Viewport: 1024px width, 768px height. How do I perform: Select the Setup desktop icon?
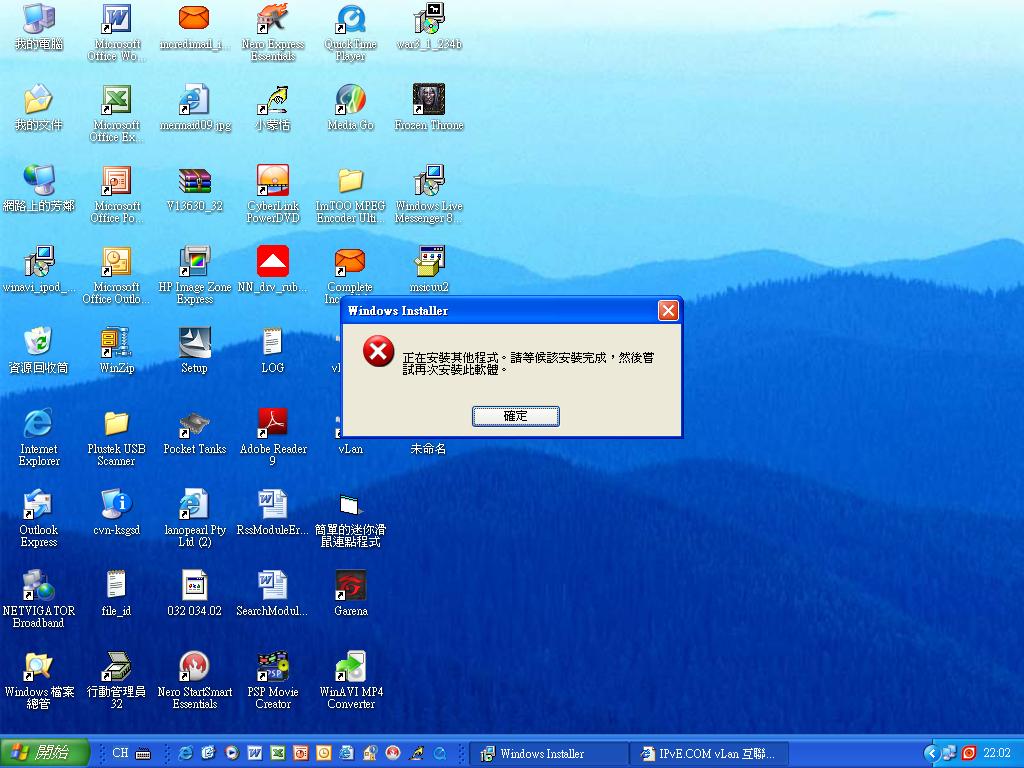(195, 352)
